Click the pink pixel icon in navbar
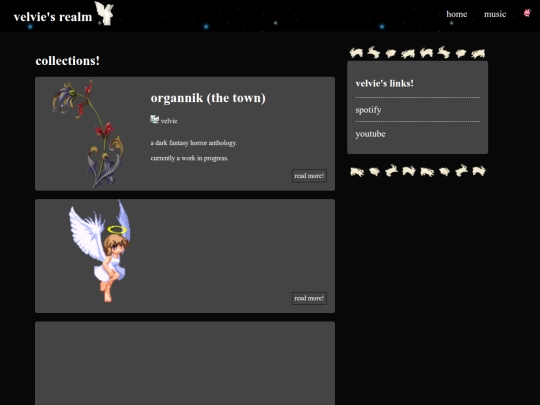This screenshot has width=540, height=405. click(x=527, y=13)
